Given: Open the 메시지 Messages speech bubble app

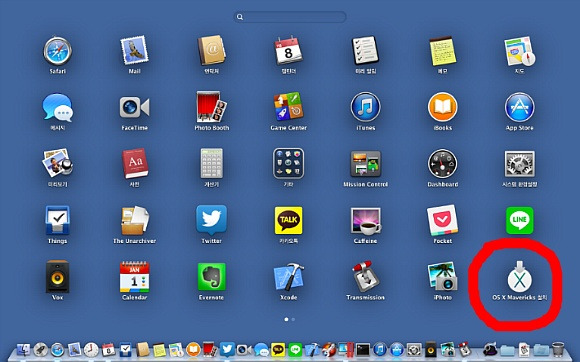Looking at the screenshot, I should point(57,107).
